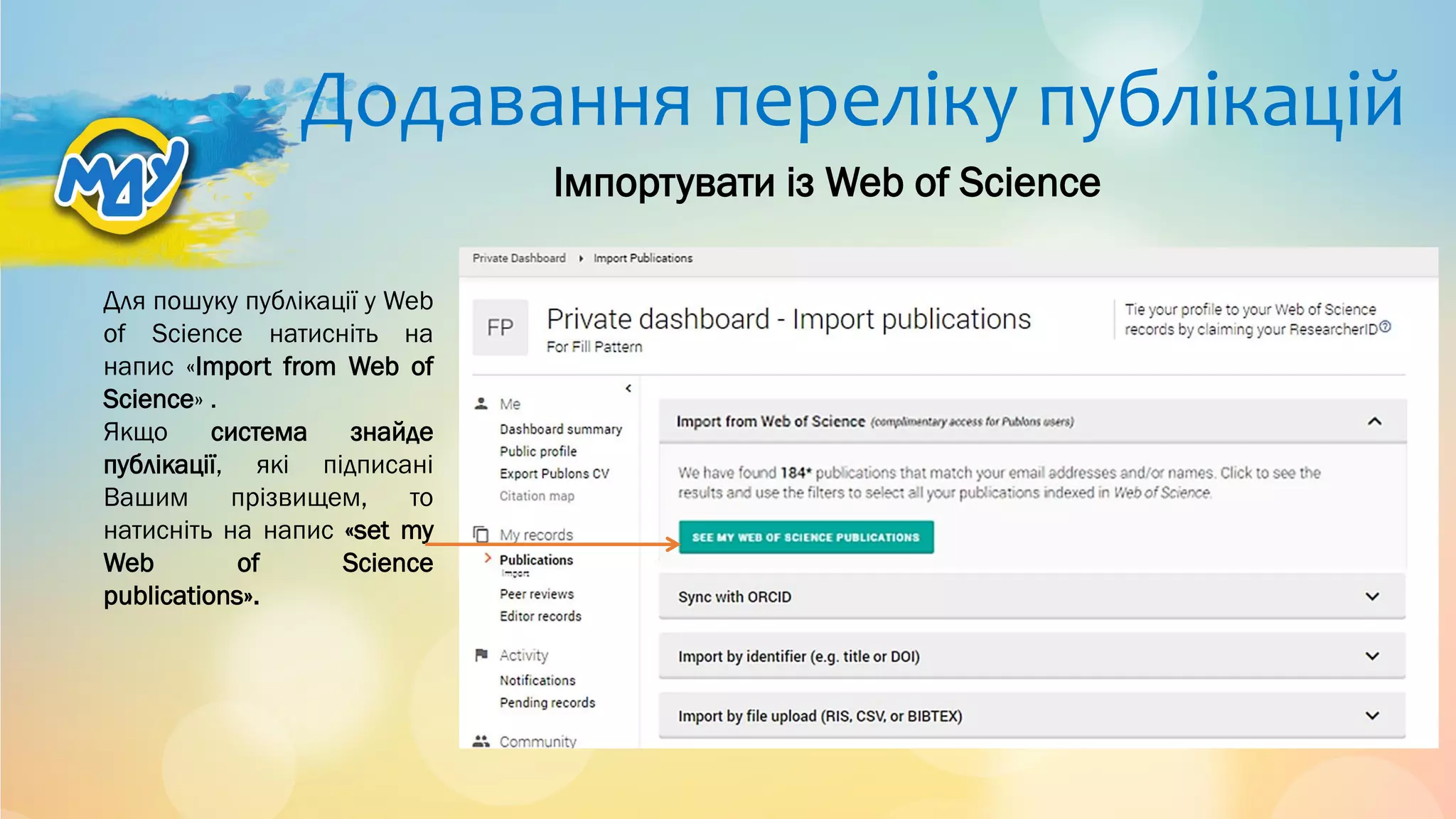Click the My records copy icon

click(x=481, y=534)
